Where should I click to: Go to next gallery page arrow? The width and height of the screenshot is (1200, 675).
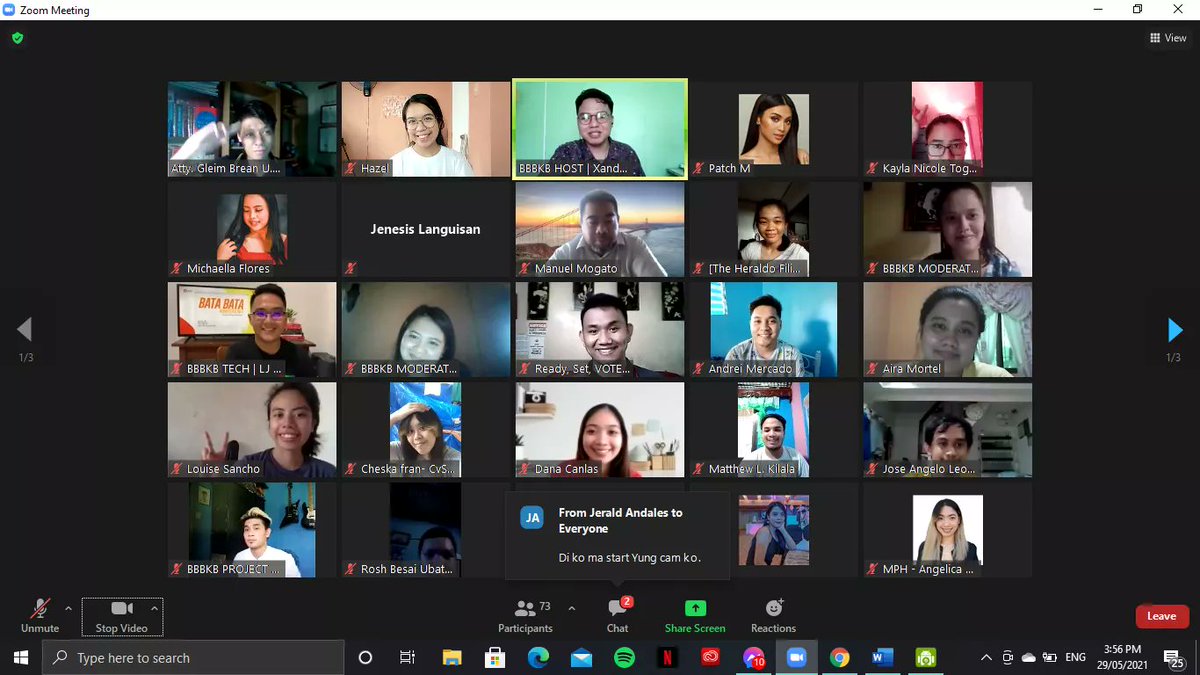1174,330
